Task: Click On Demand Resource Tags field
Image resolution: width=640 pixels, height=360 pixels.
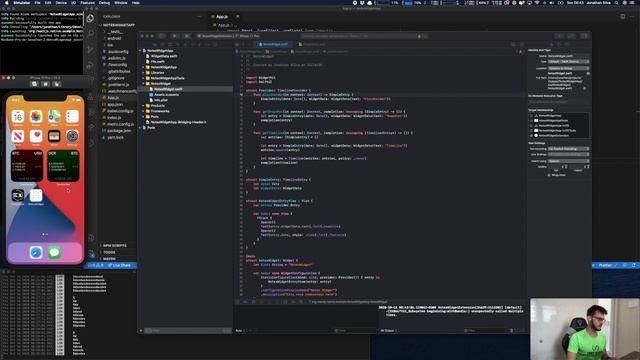Action: [559, 102]
